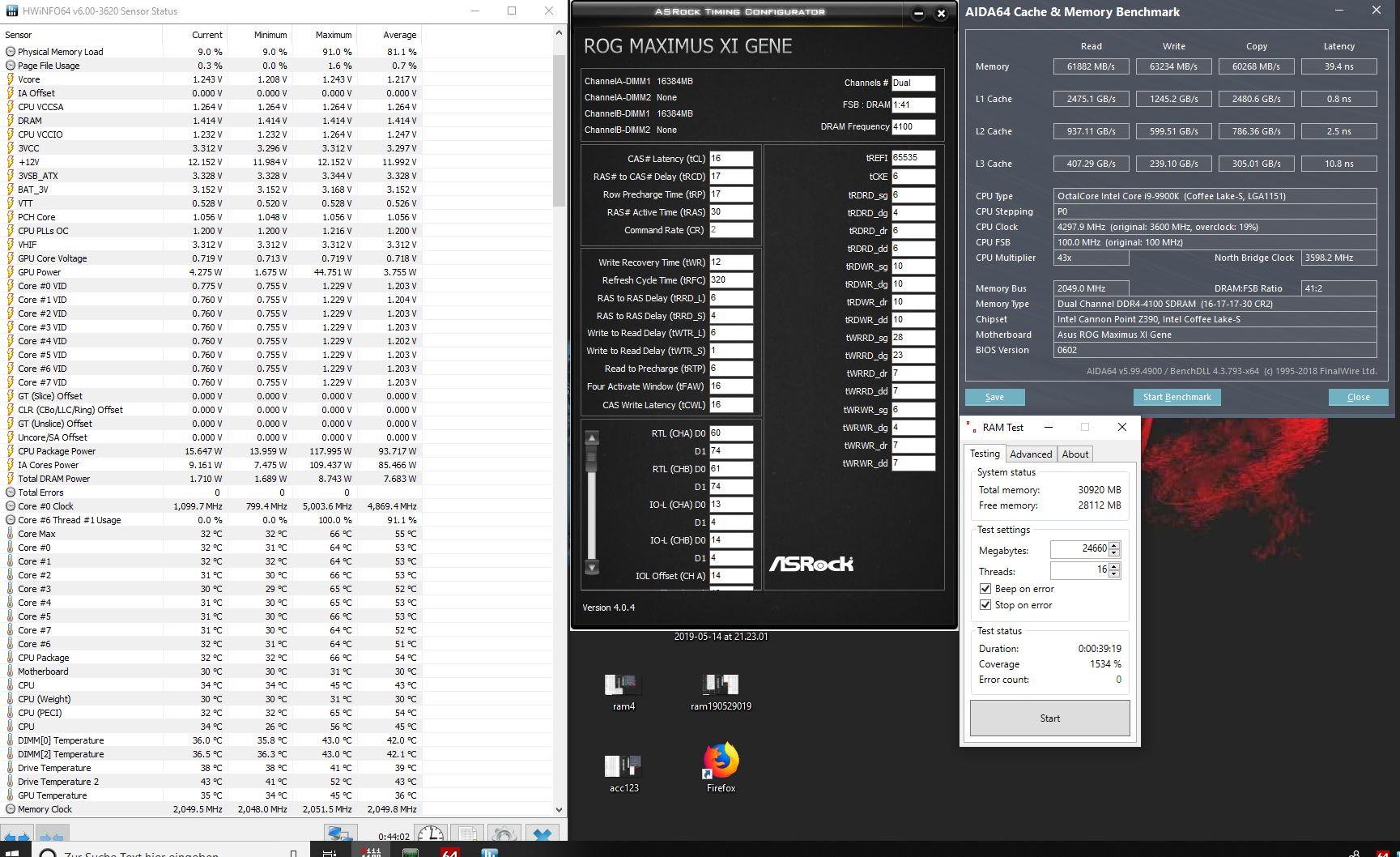Increase Threads with the up stepper
The height and width of the screenshot is (857, 1400).
(1114, 567)
